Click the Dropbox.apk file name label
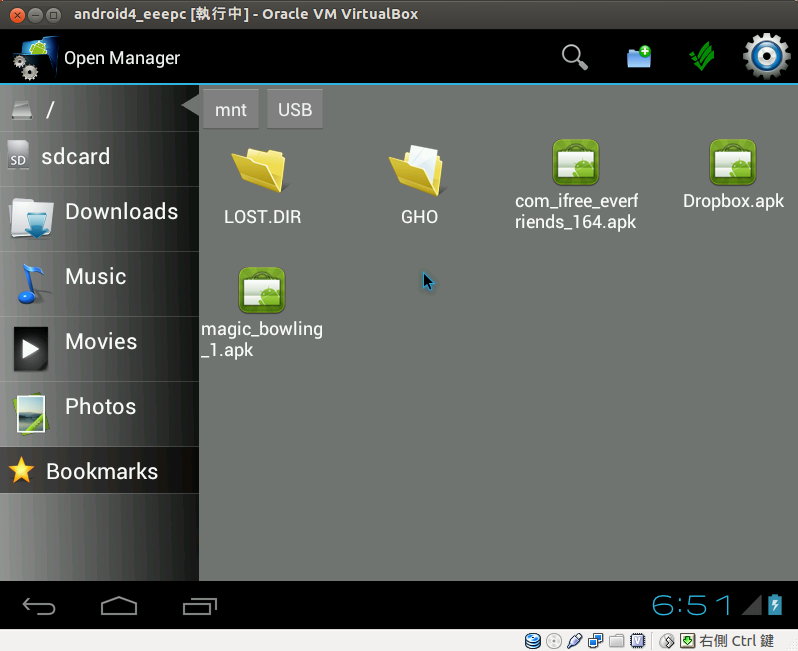 (x=733, y=201)
